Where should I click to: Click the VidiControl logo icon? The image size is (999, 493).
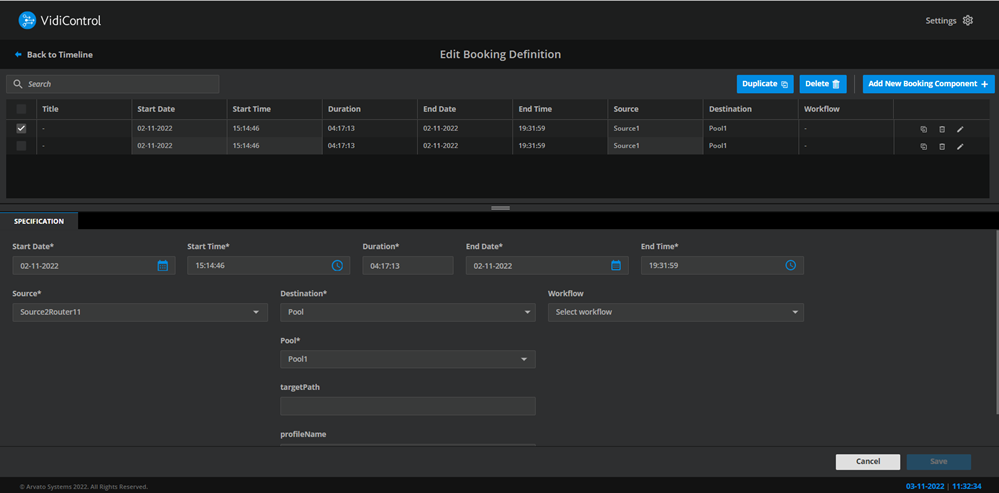point(27,20)
